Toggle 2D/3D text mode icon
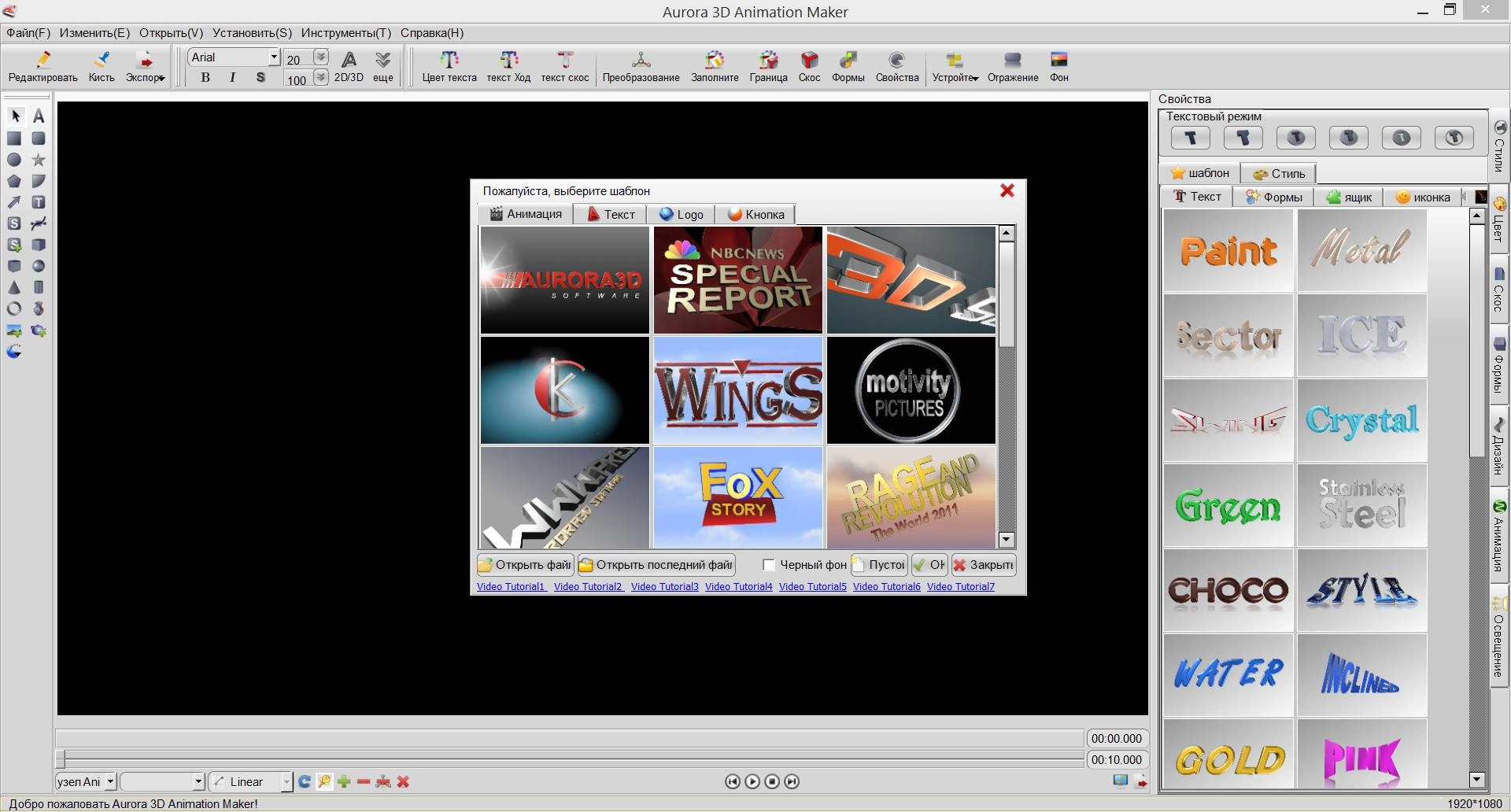This screenshot has width=1511, height=812. pos(349,66)
